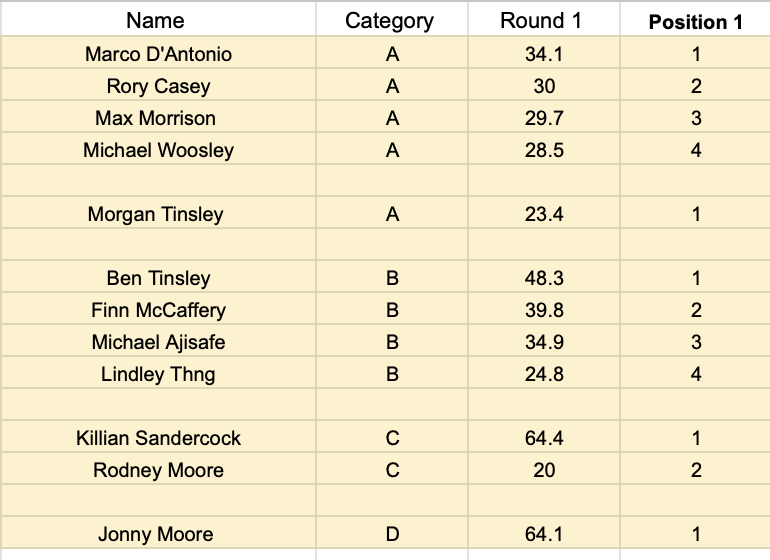Click the Finn McCaffery cell
This screenshot has width=770, height=560.
(x=158, y=308)
